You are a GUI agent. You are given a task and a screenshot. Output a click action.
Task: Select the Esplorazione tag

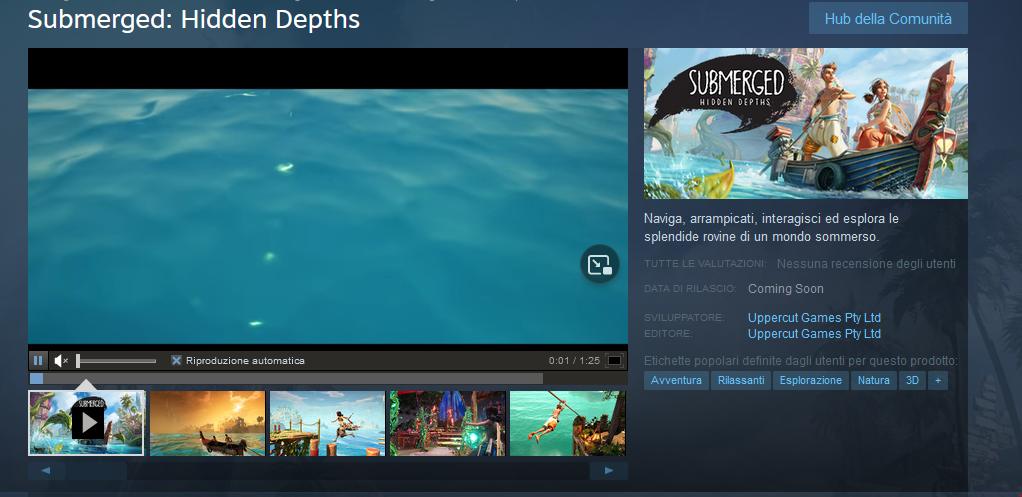[811, 380]
